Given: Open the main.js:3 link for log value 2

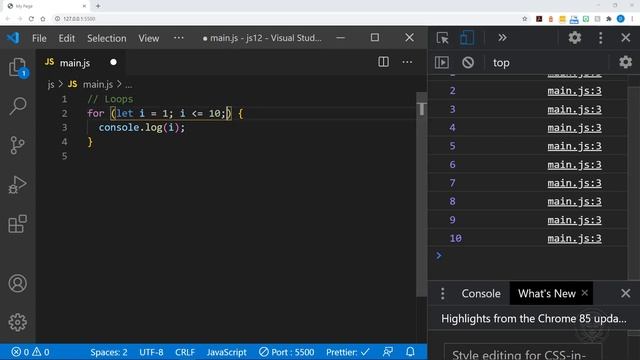Looking at the screenshot, I should (574, 91).
